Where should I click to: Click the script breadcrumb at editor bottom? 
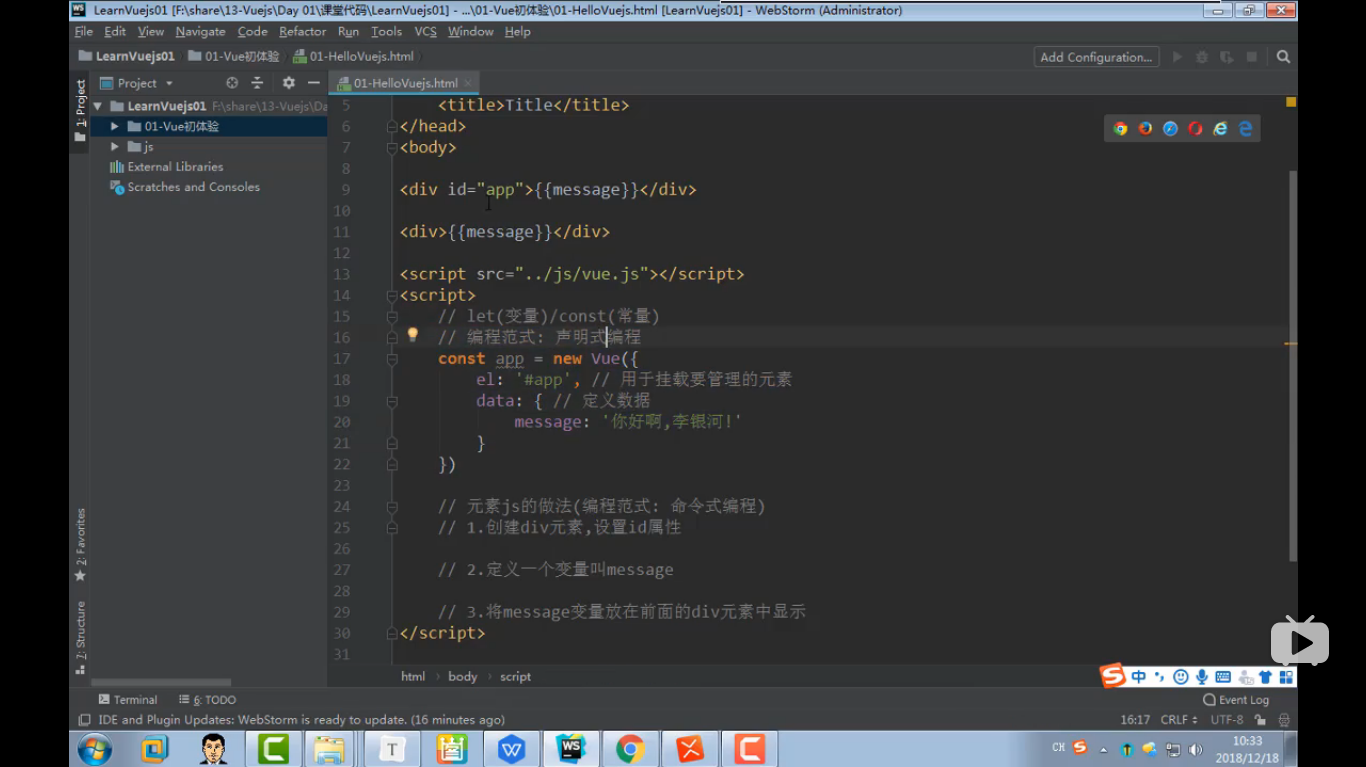(515, 677)
